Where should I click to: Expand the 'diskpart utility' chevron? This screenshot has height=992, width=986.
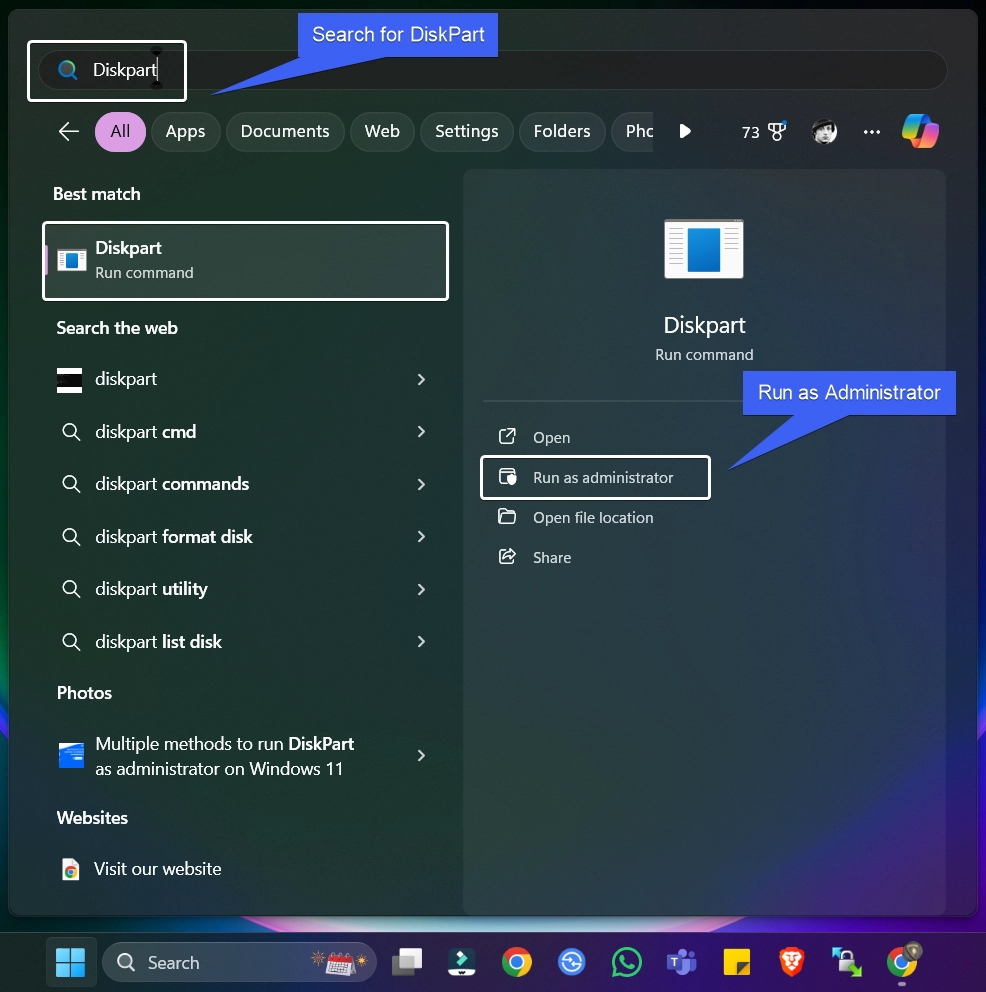[x=421, y=590]
